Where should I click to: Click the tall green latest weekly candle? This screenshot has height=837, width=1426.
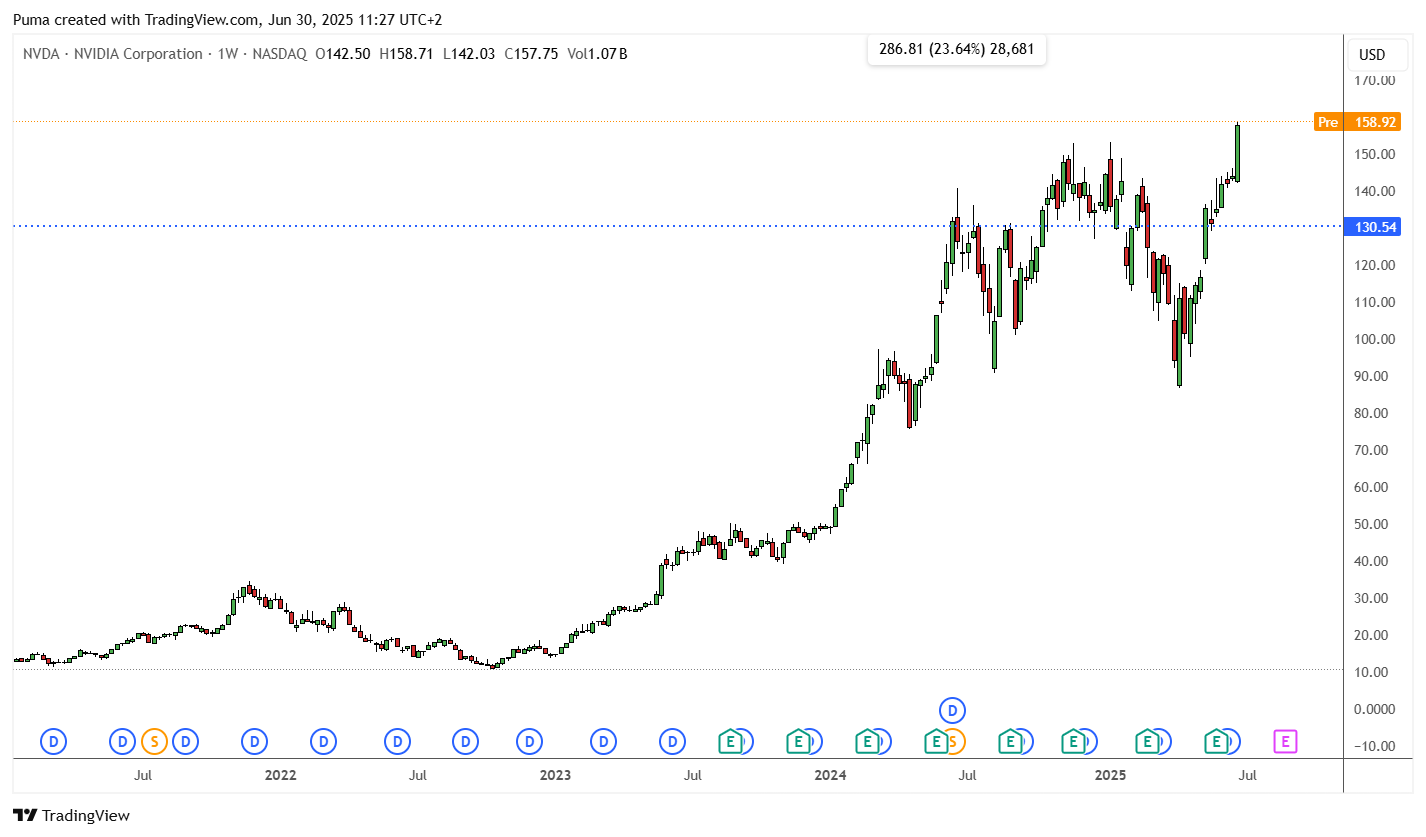tap(1238, 153)
